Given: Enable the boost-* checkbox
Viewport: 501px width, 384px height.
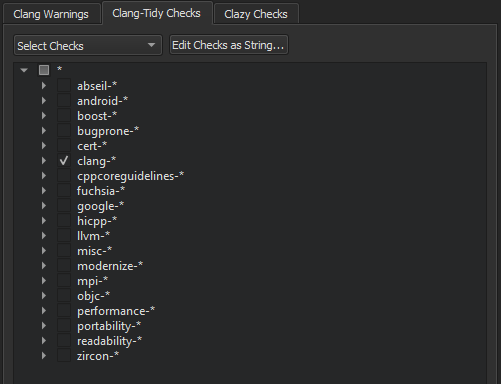Looking at the screenshot, I should (64, 116).
